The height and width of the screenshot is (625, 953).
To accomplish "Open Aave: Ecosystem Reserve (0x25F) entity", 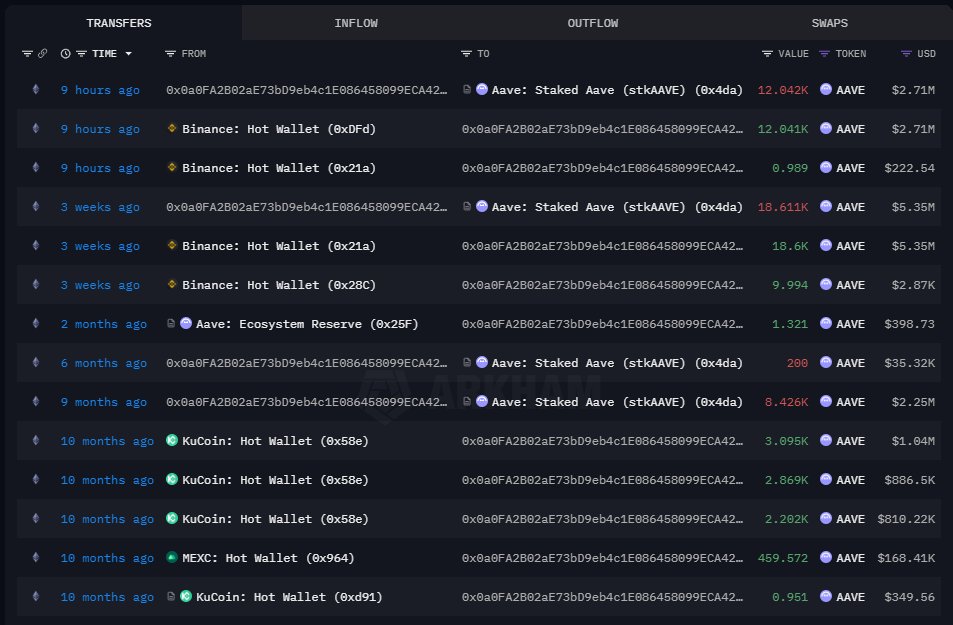I will [294, 324].
